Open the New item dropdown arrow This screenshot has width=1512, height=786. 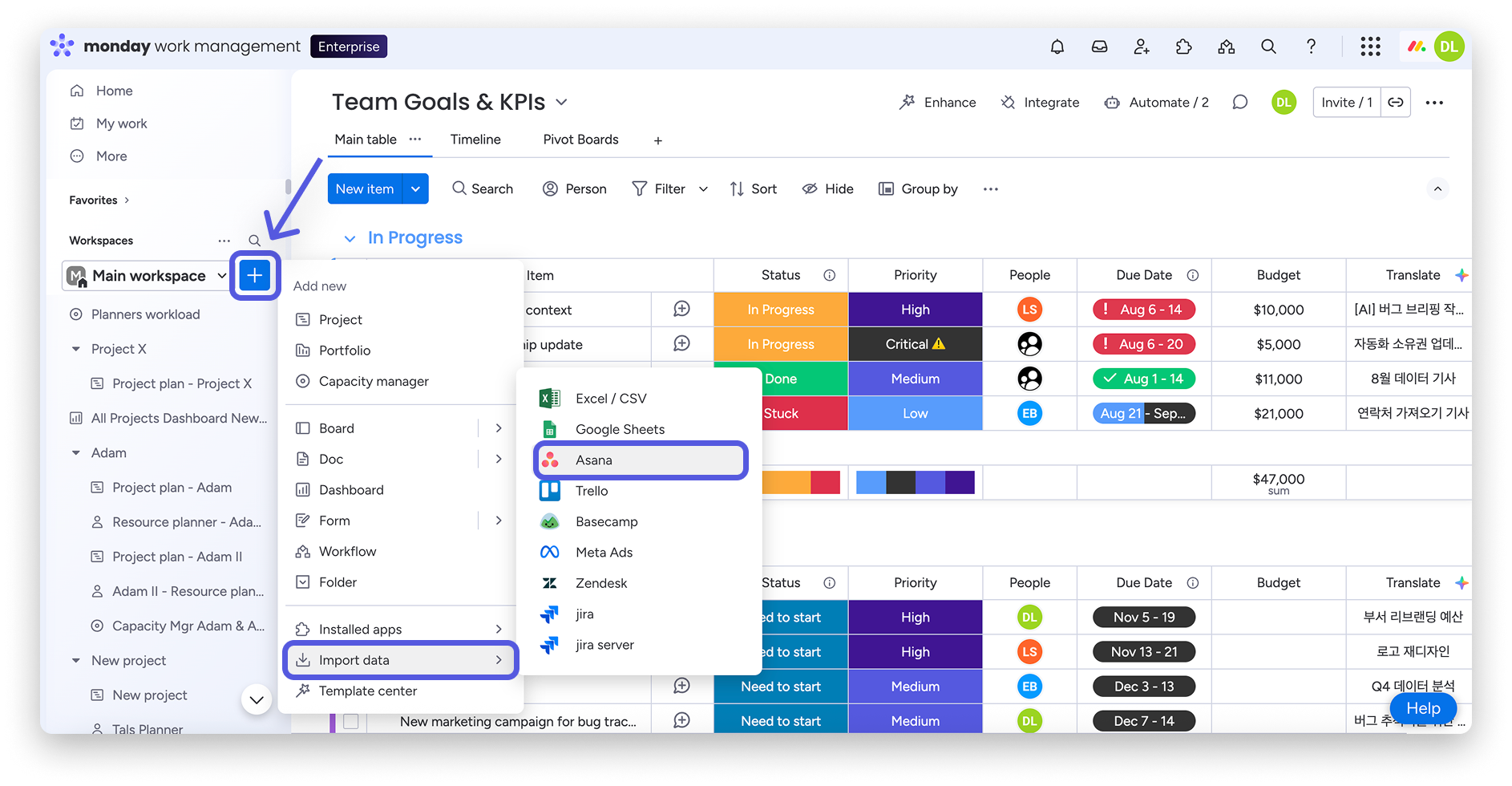pos(415,189)
